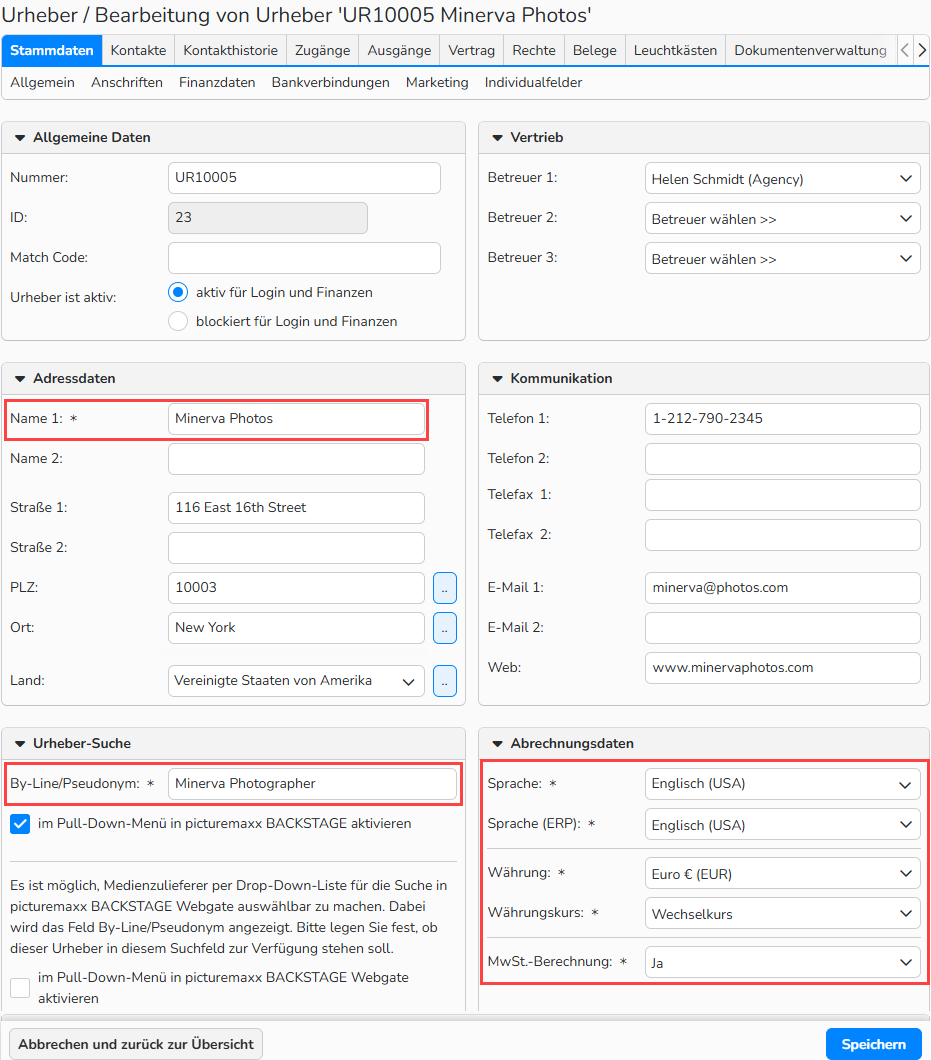Focus the Name 1 input field
Image resolution: width=931 pixels, height=1060 pixels.
[296, 418]
